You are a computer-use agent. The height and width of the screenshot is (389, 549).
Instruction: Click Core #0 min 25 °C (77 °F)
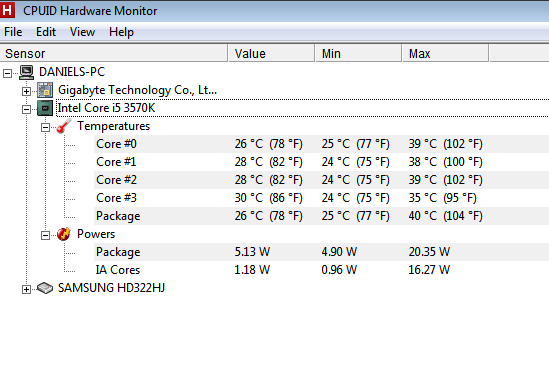pos(355,144)
